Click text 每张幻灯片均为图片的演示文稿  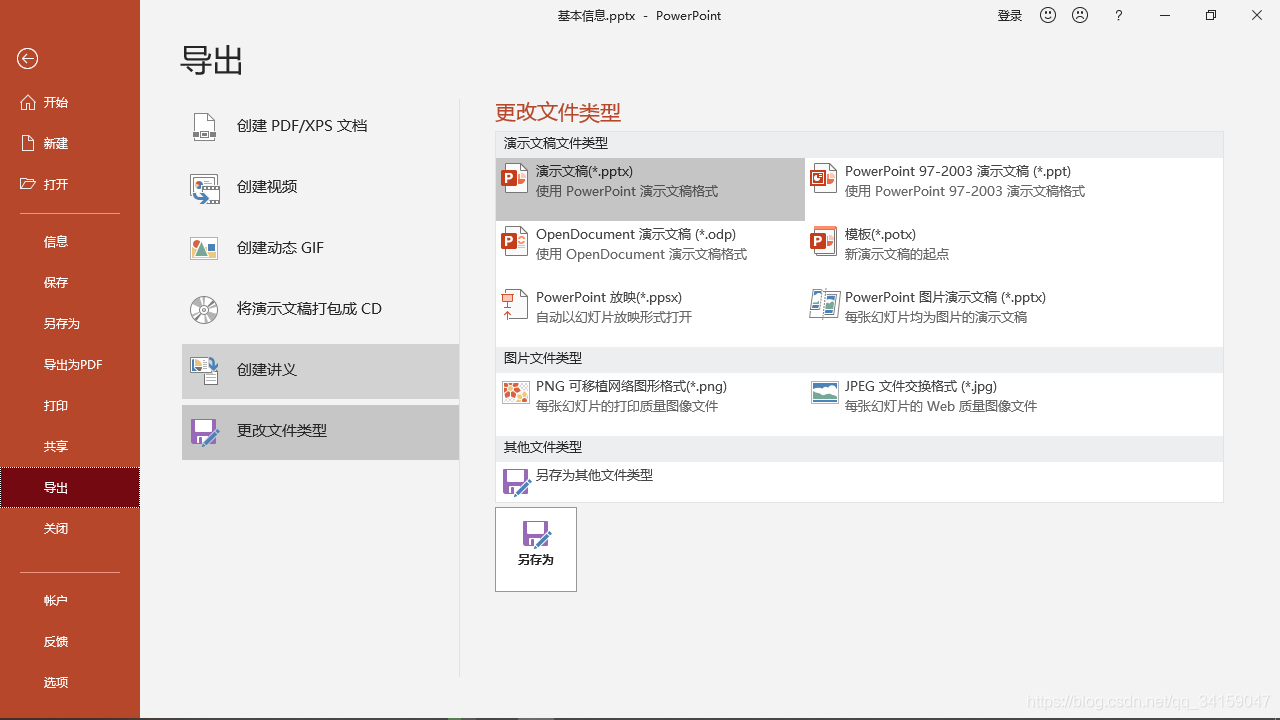(x=936, y=317)
